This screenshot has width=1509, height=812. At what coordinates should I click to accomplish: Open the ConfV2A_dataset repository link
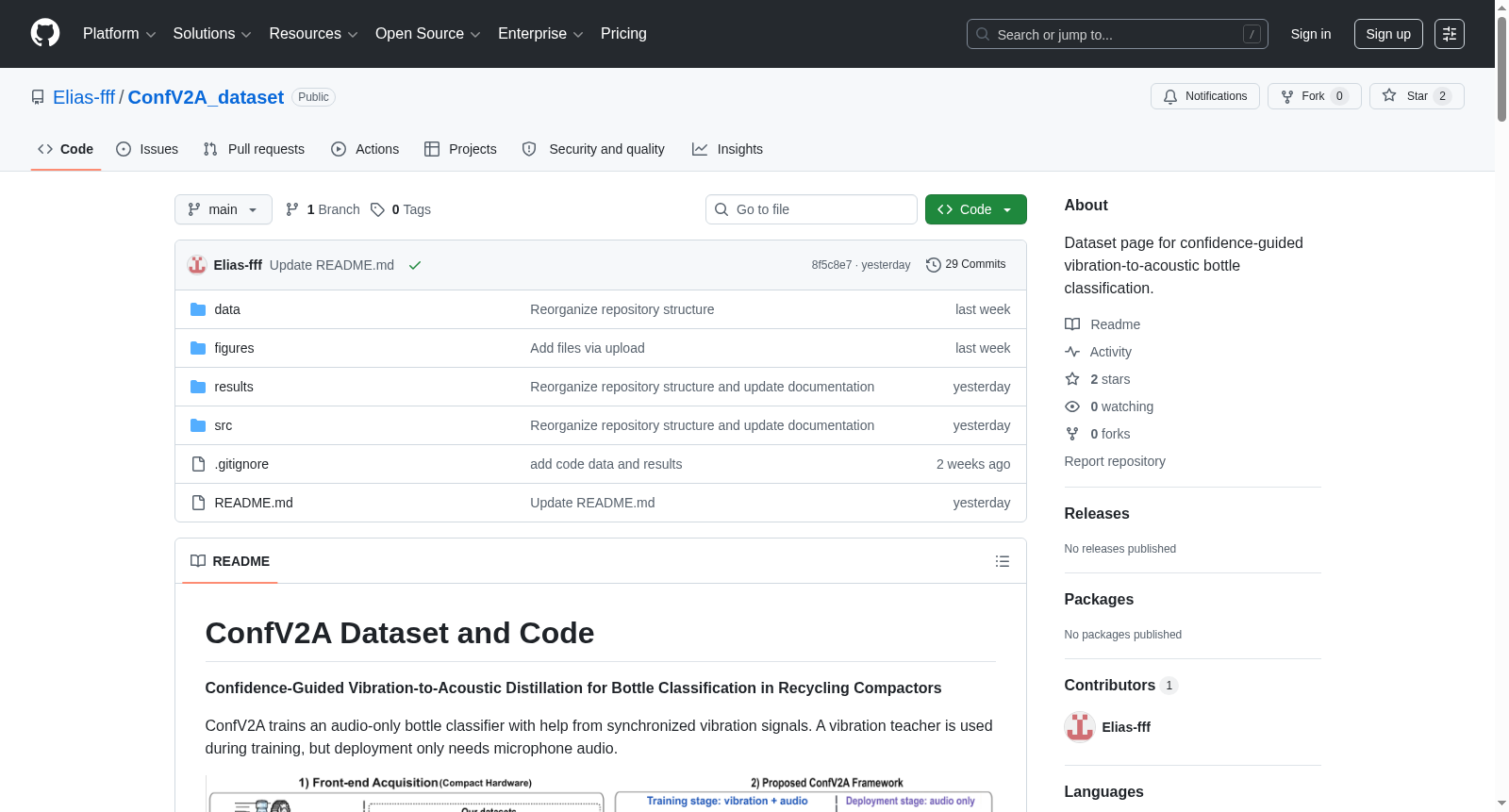coord(206,97)
